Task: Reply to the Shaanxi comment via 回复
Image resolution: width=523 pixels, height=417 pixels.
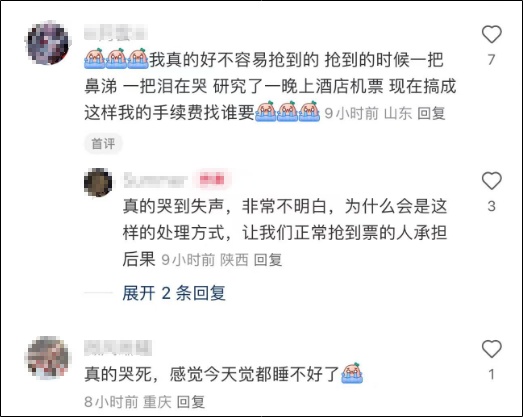Action: pyautogui.click(x=268, y=260)
